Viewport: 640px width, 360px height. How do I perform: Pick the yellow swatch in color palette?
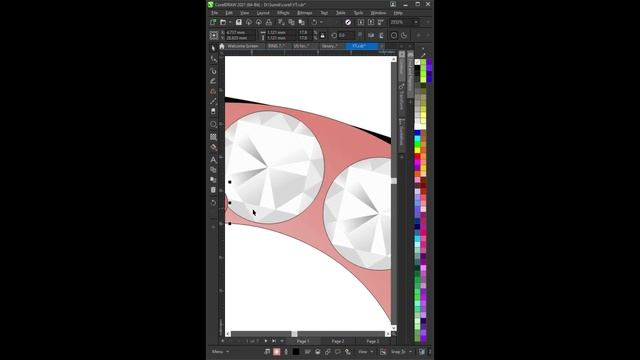click(x=417, y=150)
